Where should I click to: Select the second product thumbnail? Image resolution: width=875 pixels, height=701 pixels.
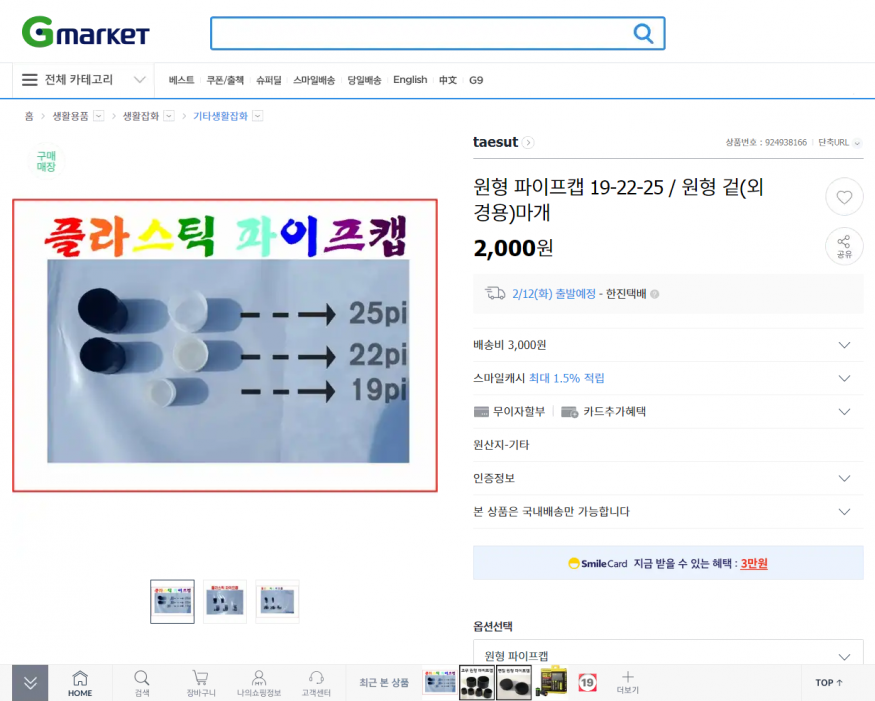(225, 602)
